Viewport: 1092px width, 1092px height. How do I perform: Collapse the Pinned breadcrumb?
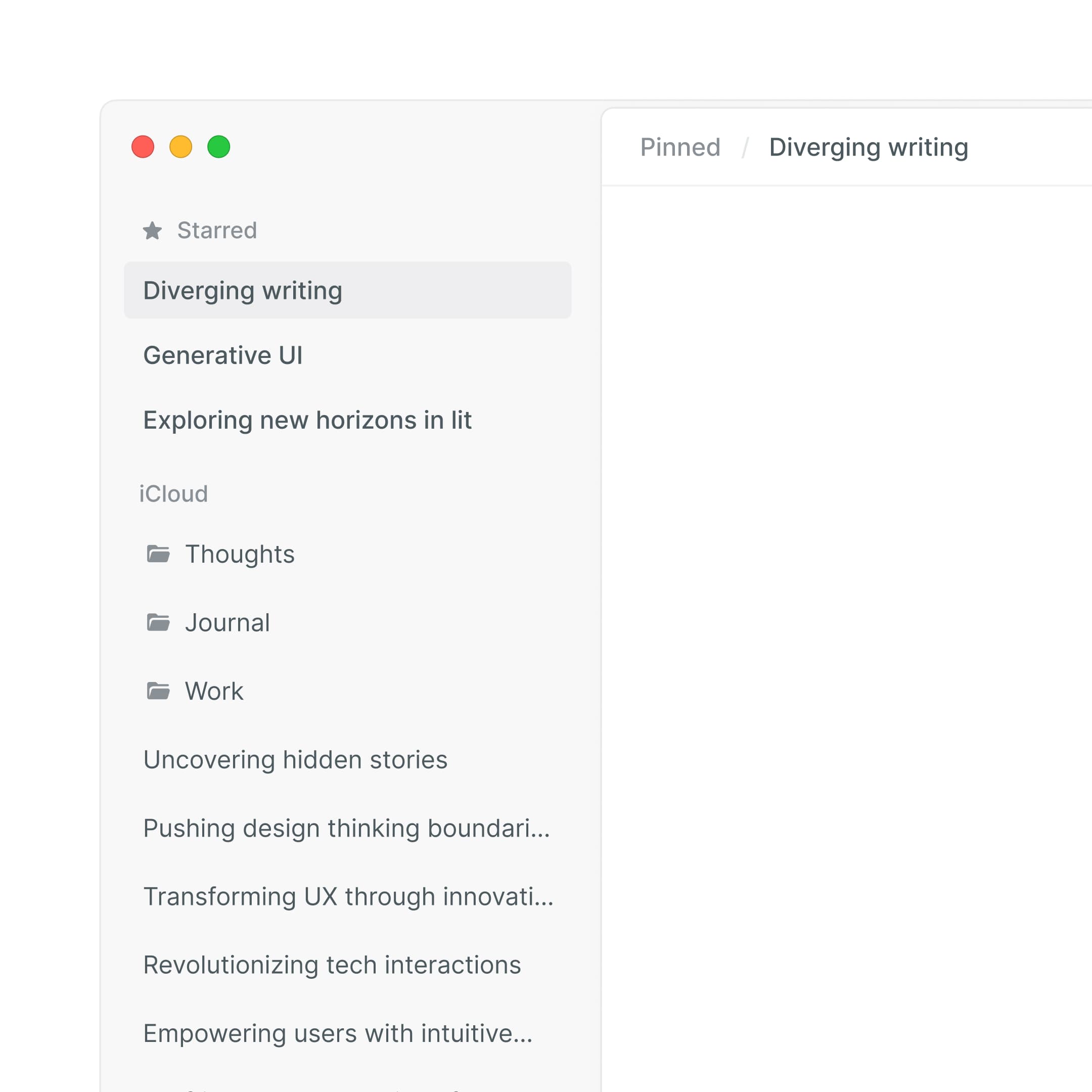tap(680, 147)
